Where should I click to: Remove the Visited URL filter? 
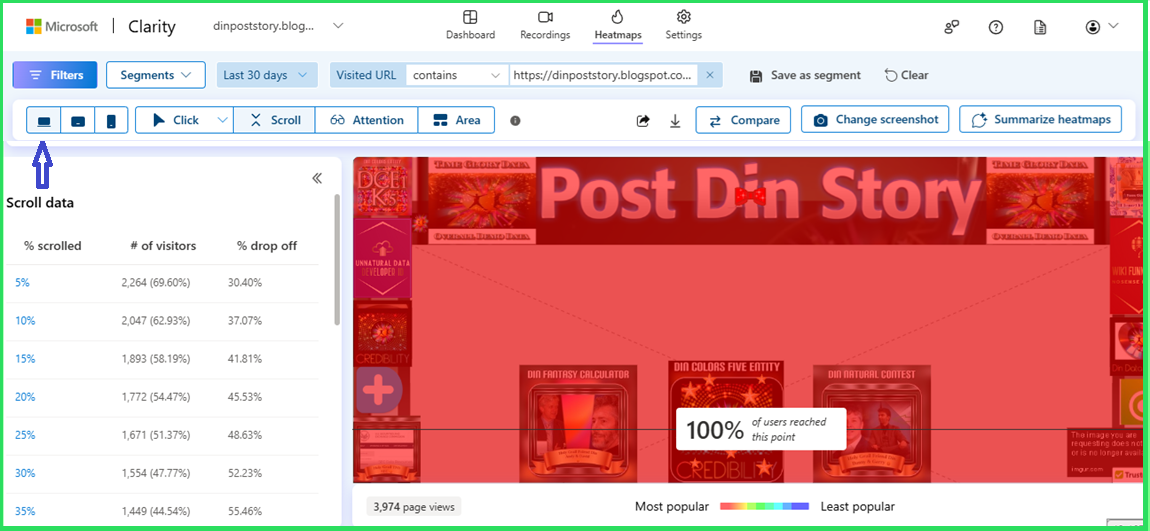click(x=710, y=75)
